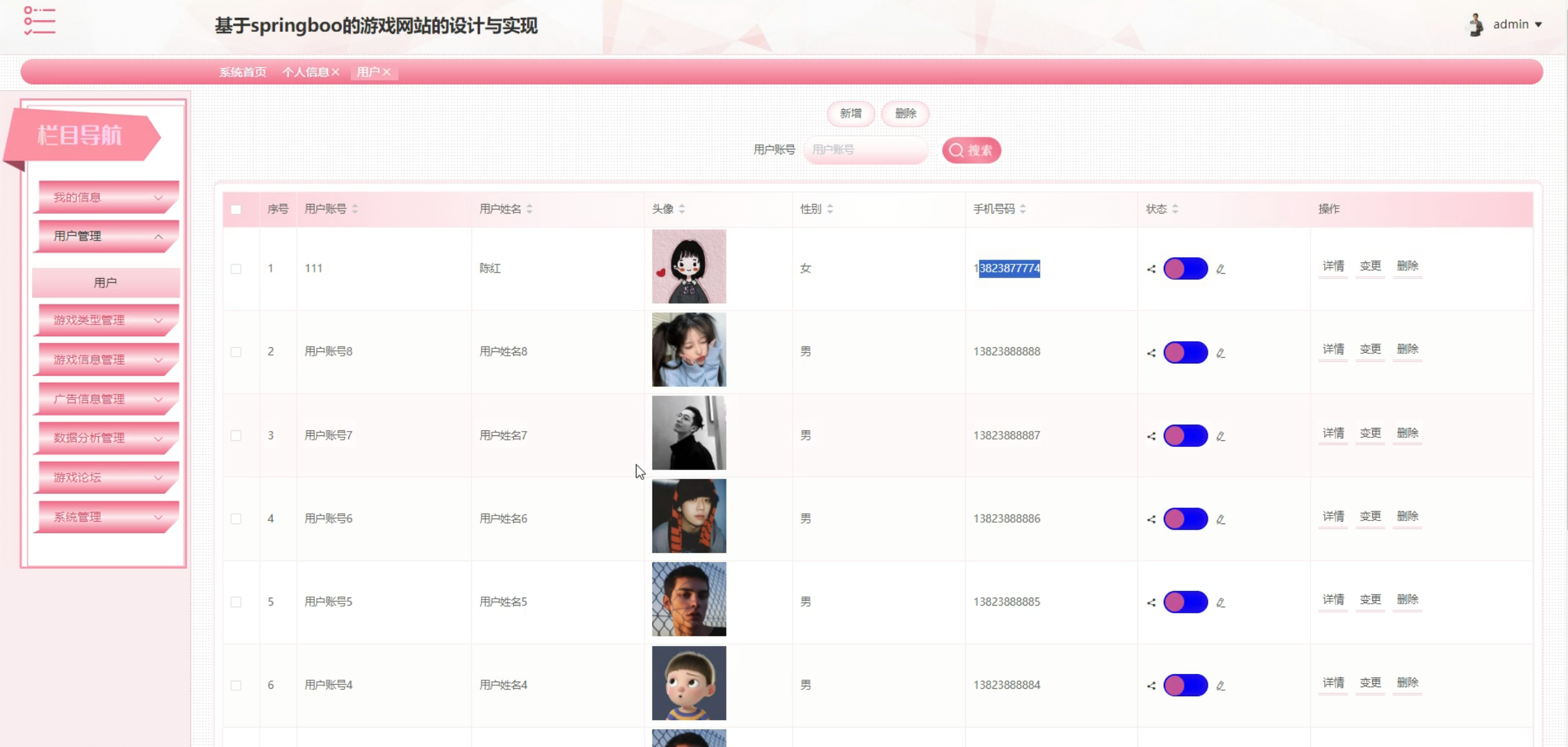Select 用户 submenu item in sidebar
This screenshot has height=747, width=1568.
(105, 282)
